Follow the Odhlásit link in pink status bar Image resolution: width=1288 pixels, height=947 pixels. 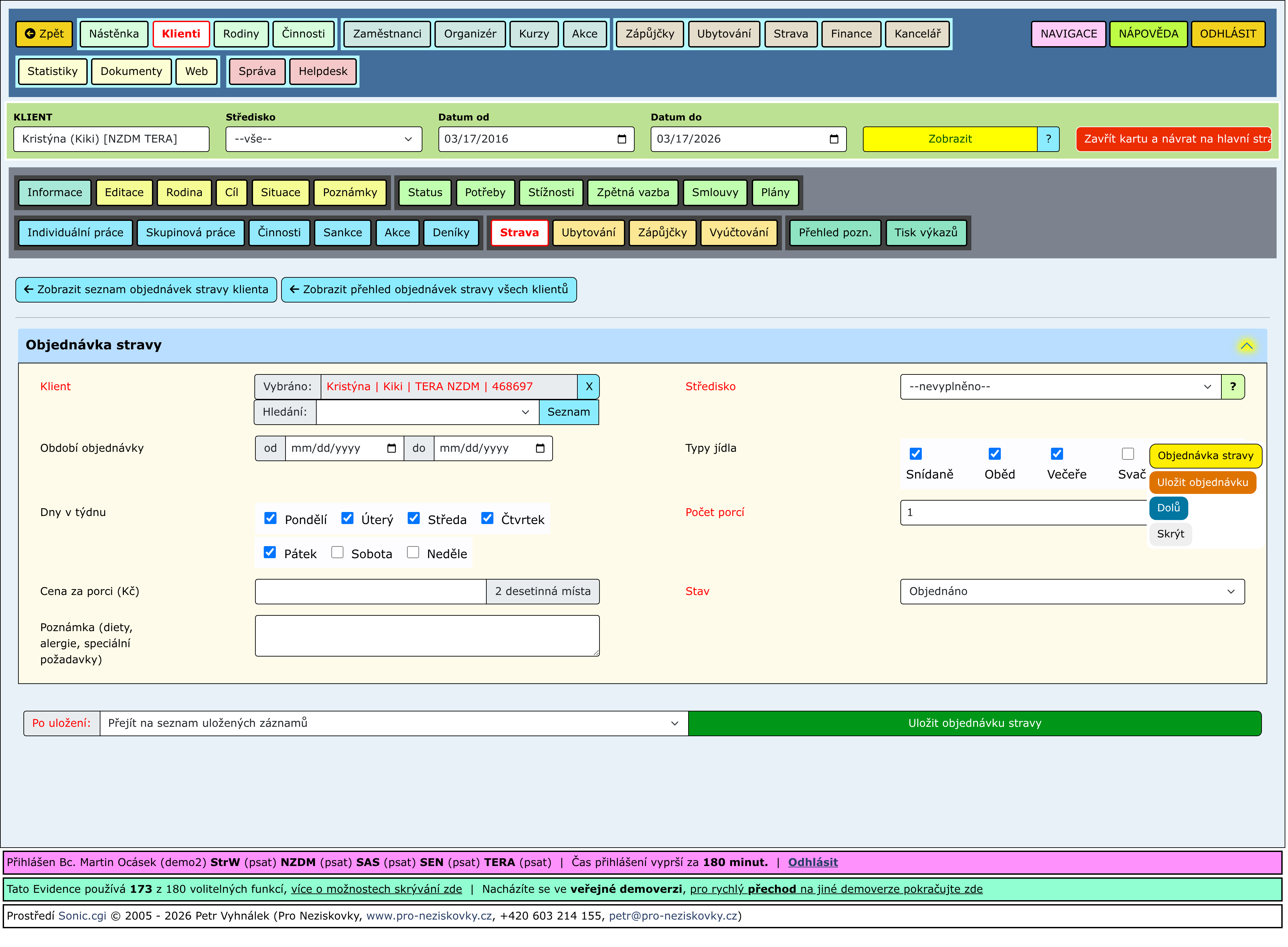click(x=813, y=863)
